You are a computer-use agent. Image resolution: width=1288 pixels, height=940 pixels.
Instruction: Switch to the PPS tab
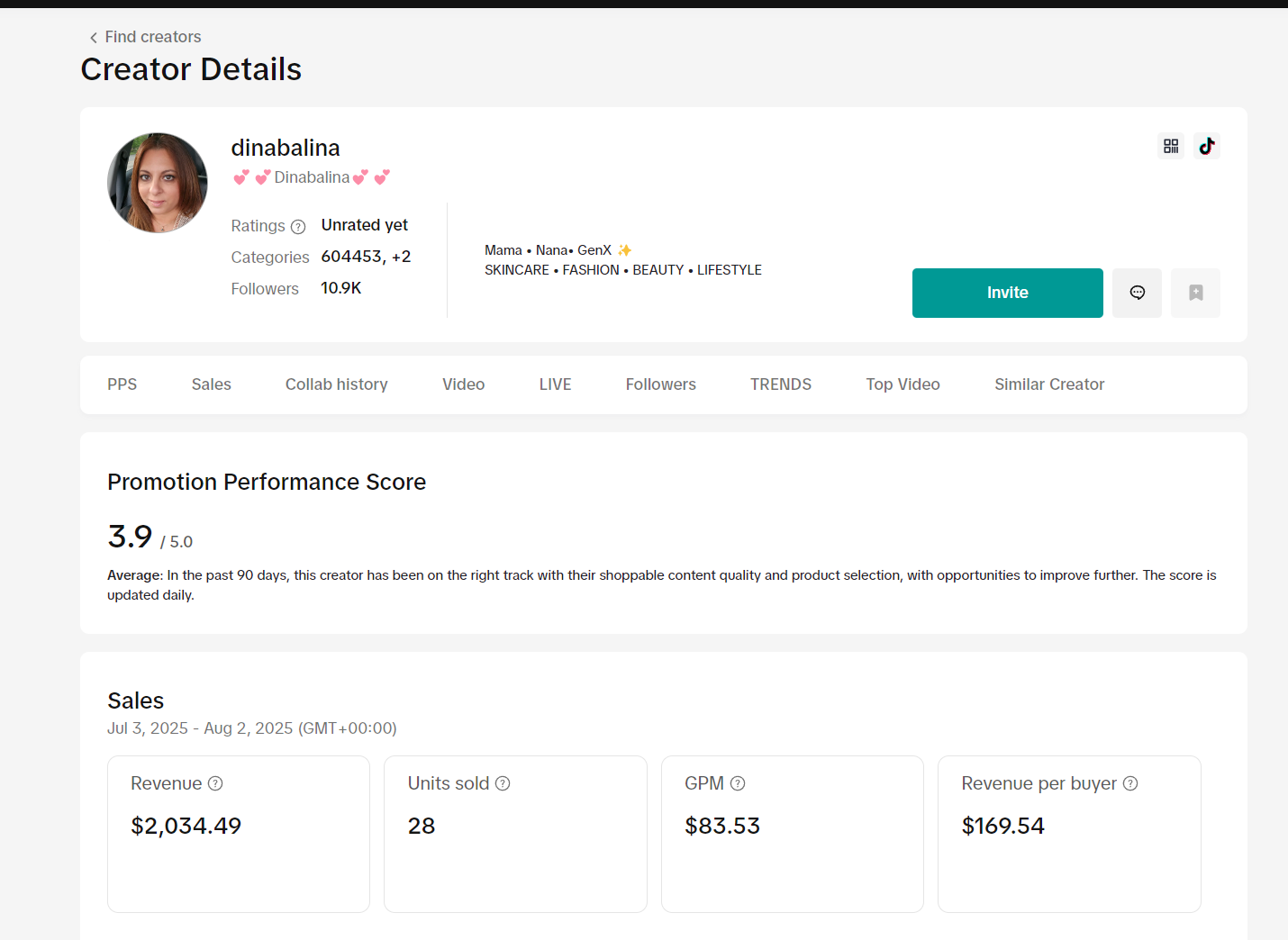click(122, 384)
